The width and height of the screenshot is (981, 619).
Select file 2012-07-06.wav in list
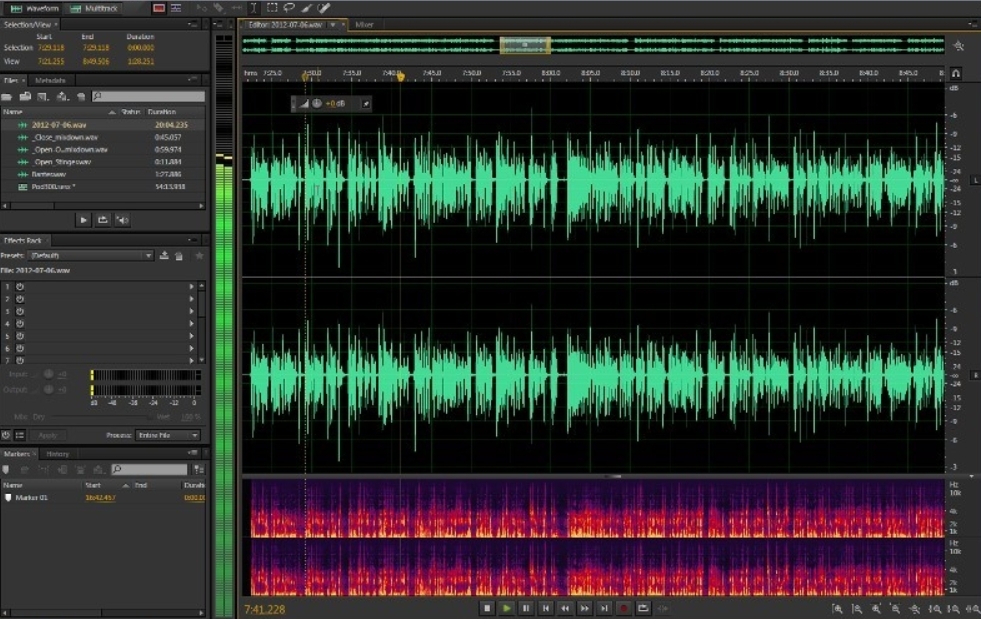(x=103, y=125)
